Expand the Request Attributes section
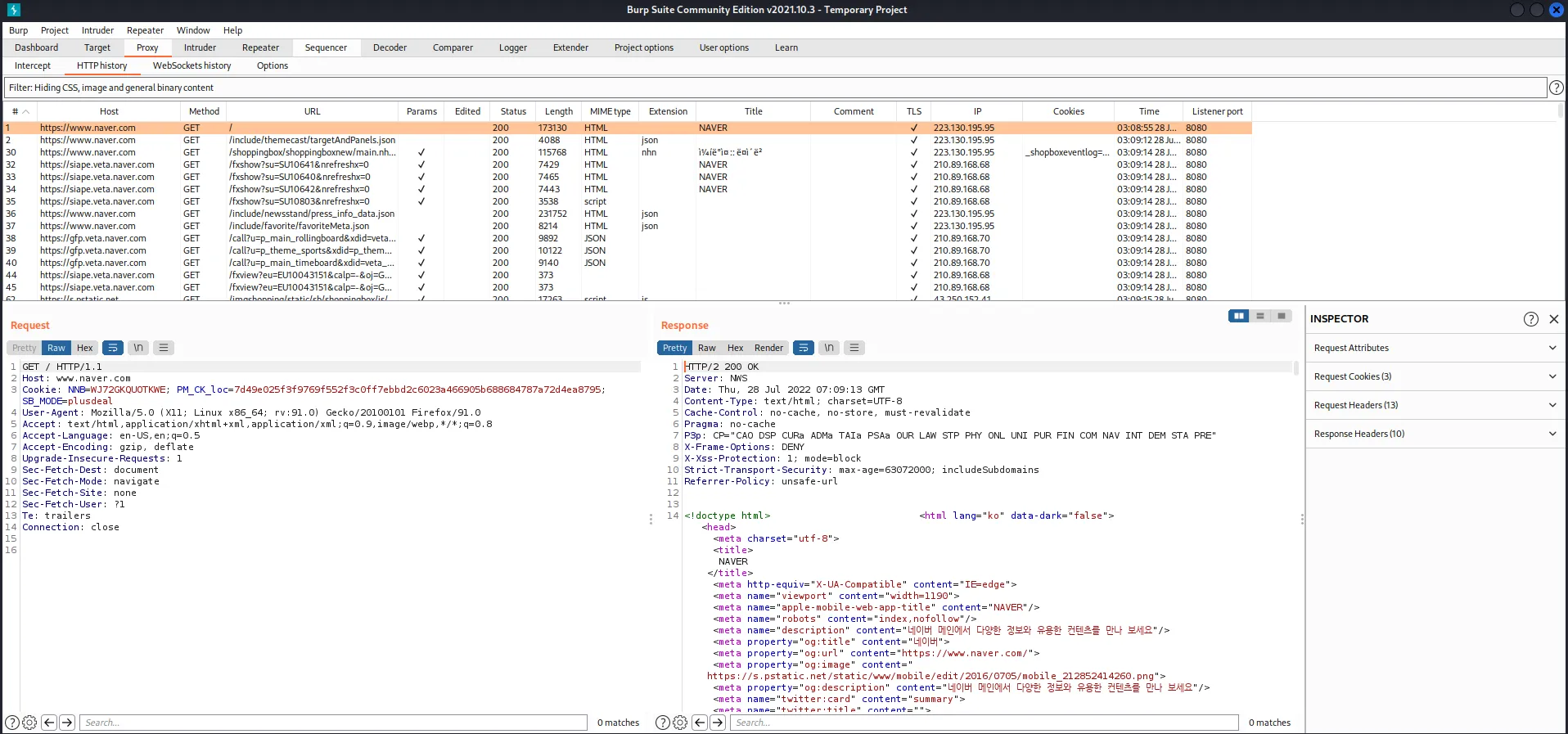The width and height of the screenshot is (1568, 734). pyautogui.click(x=1435, y=348)
